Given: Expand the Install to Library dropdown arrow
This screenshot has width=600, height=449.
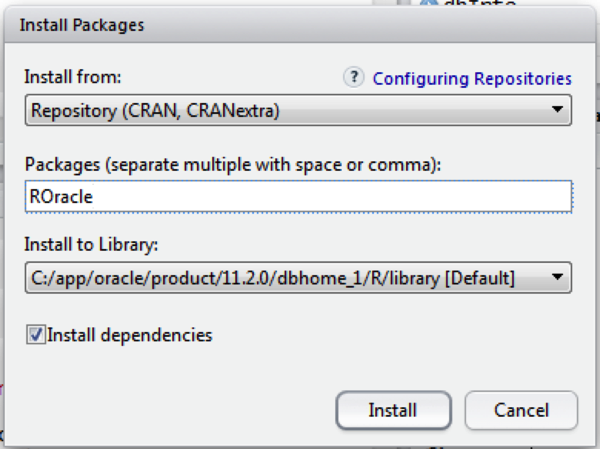Looking at the screenshot, I should click(x=558, y=277).
